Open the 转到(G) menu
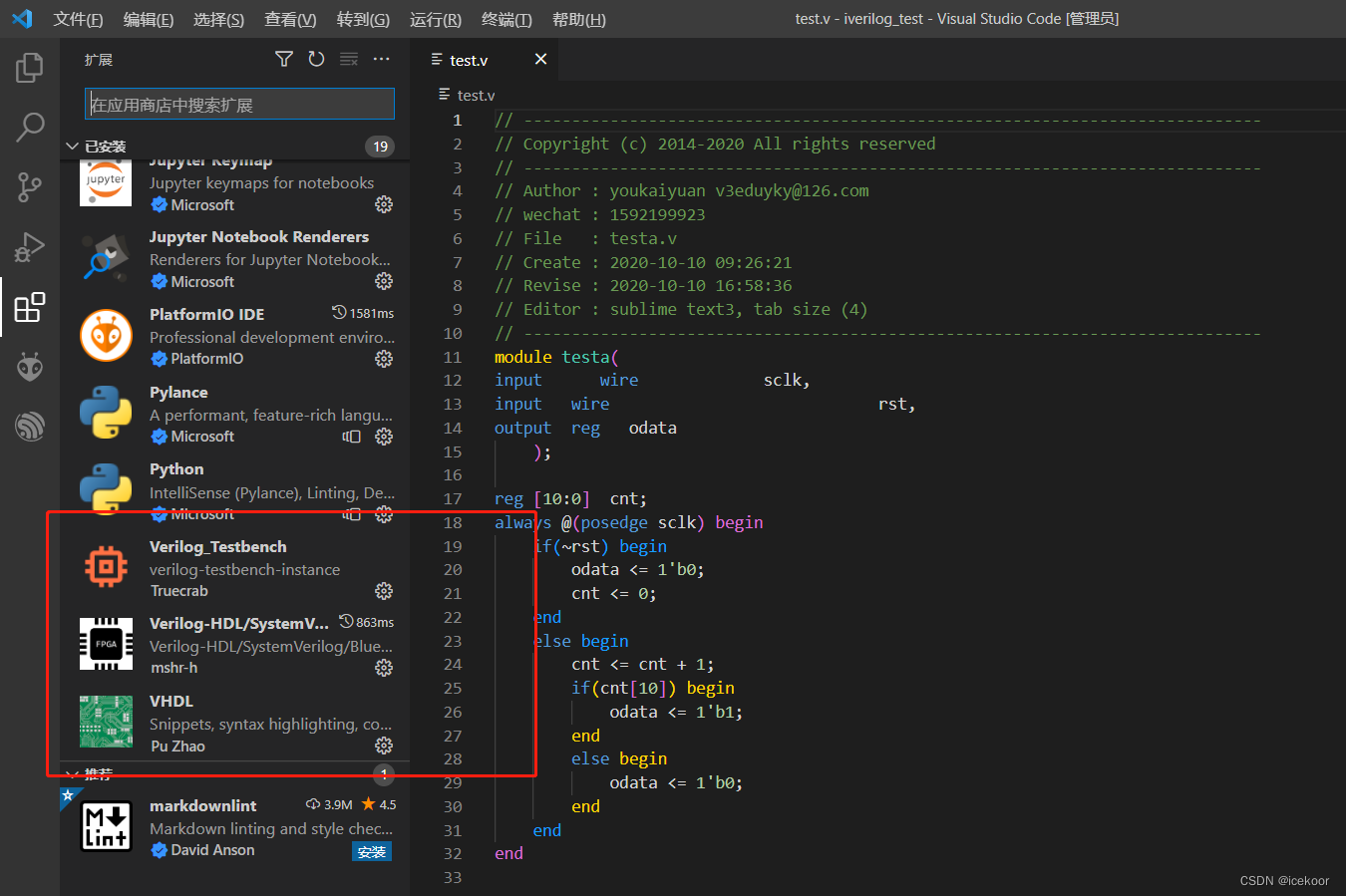 363,19
